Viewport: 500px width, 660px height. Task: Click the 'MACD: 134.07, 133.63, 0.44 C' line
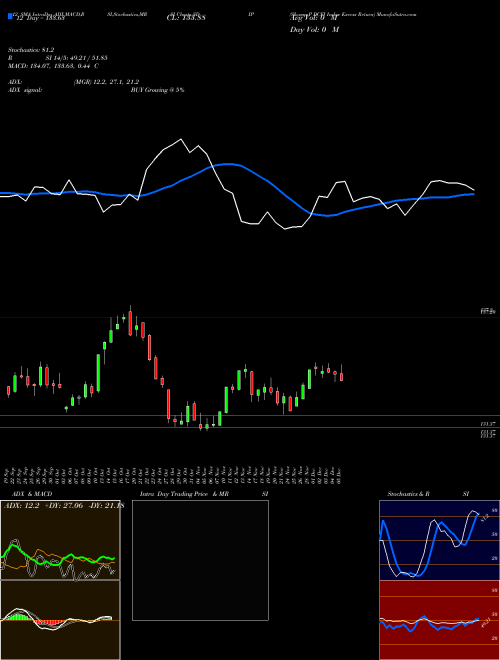tap(53, 66)
